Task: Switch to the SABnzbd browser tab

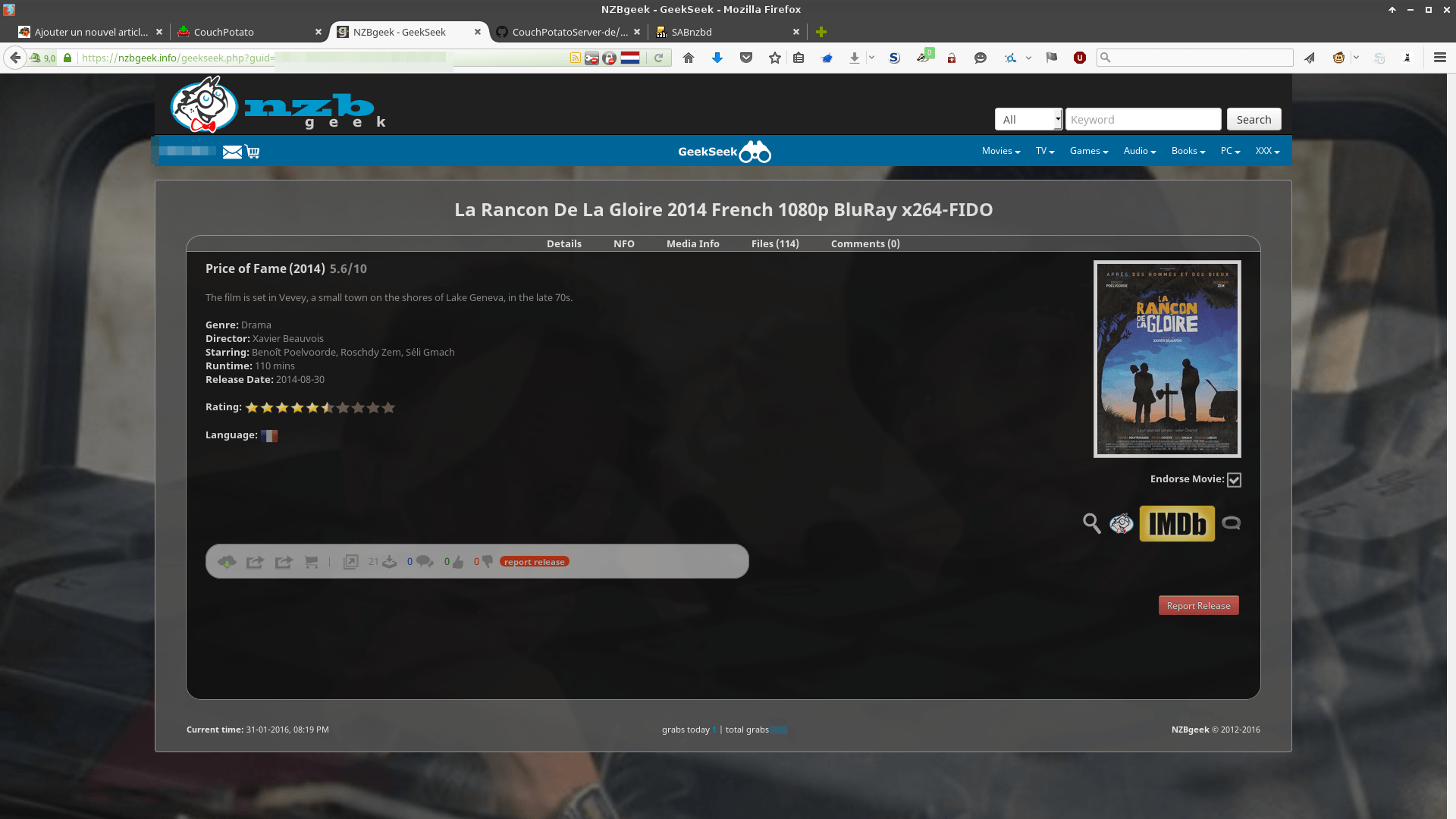Action: (x=728, y=32)
